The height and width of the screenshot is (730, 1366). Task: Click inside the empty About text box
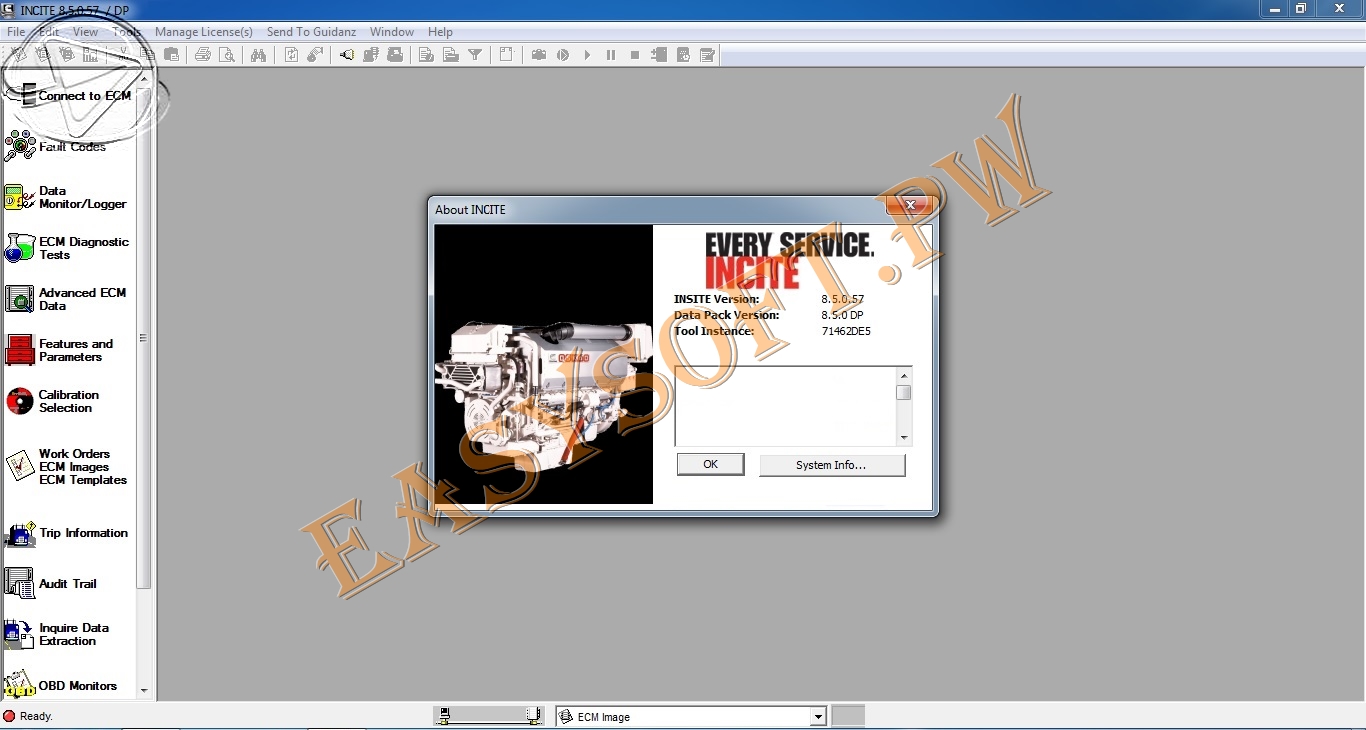786,406
